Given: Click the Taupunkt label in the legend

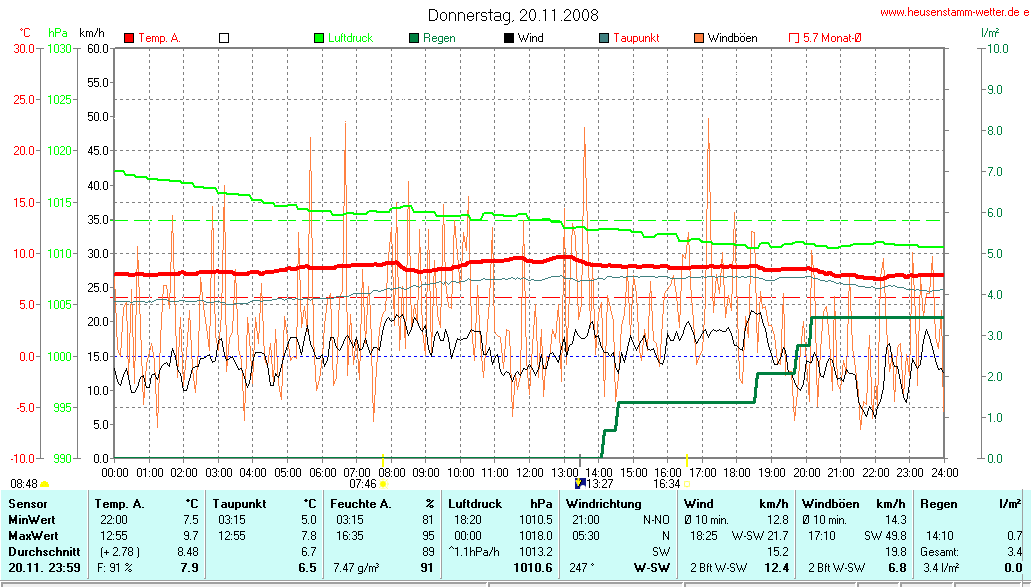Looking at the screenshot, I should coord(636,38).
